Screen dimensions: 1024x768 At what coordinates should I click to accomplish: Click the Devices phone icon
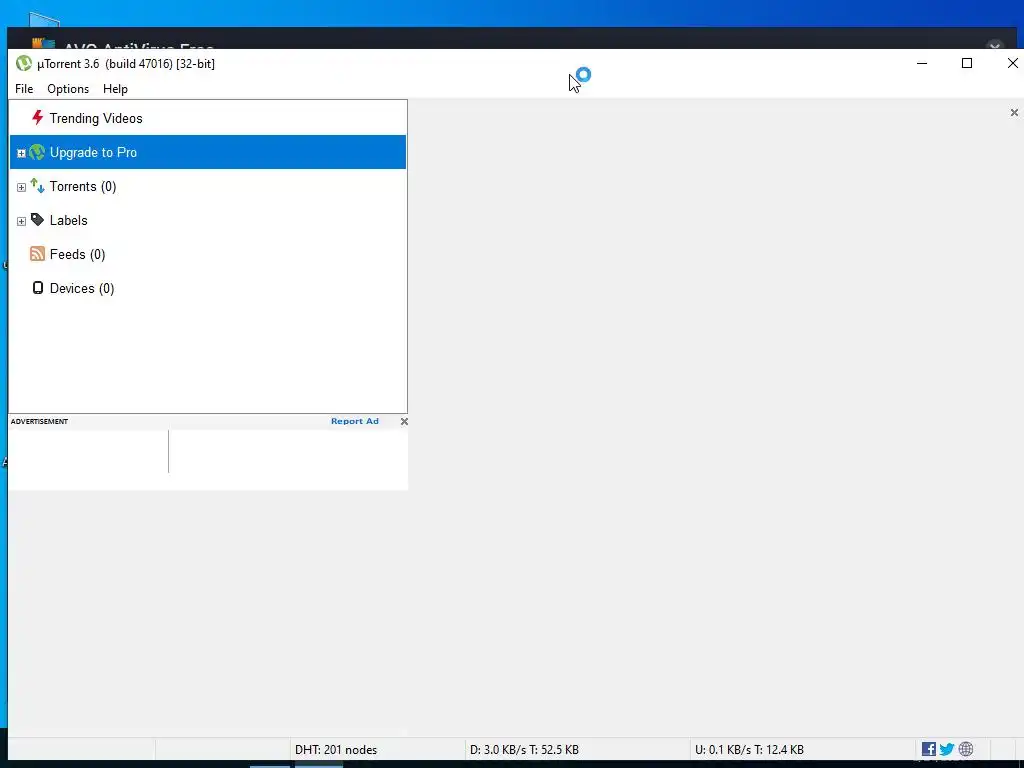38,288
